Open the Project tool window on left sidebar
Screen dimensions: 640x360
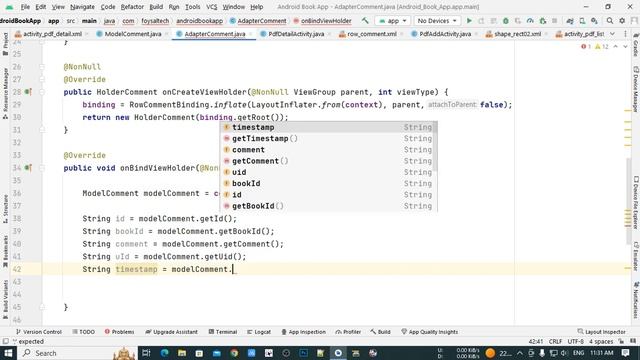tap(5, 44)
